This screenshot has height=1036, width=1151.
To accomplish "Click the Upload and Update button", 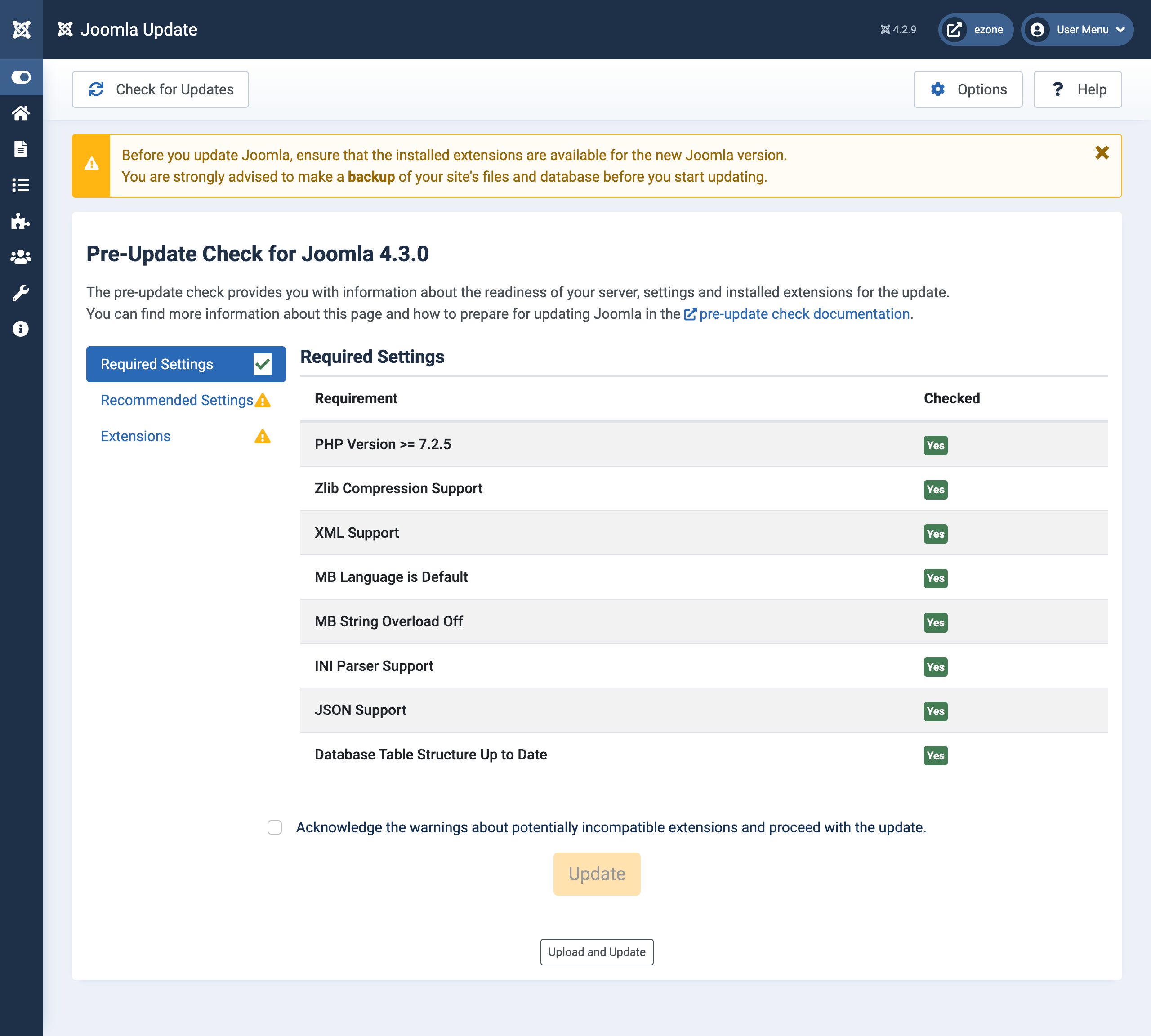I will pyautogui.click(x=597, y=952).
